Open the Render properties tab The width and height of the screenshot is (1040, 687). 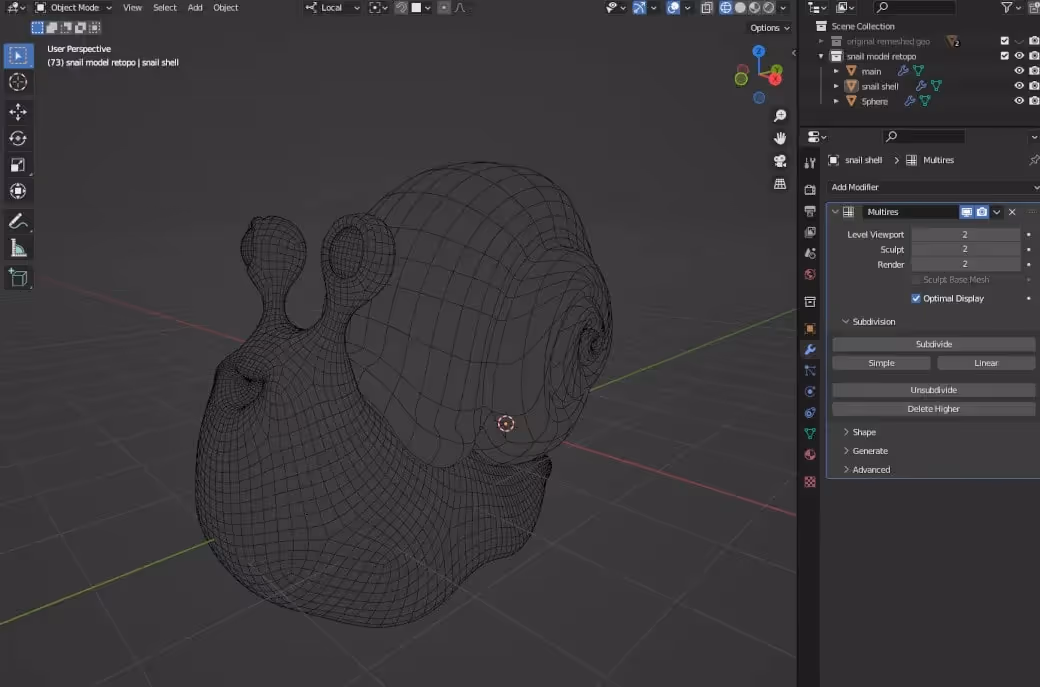[x=810, y=190]
